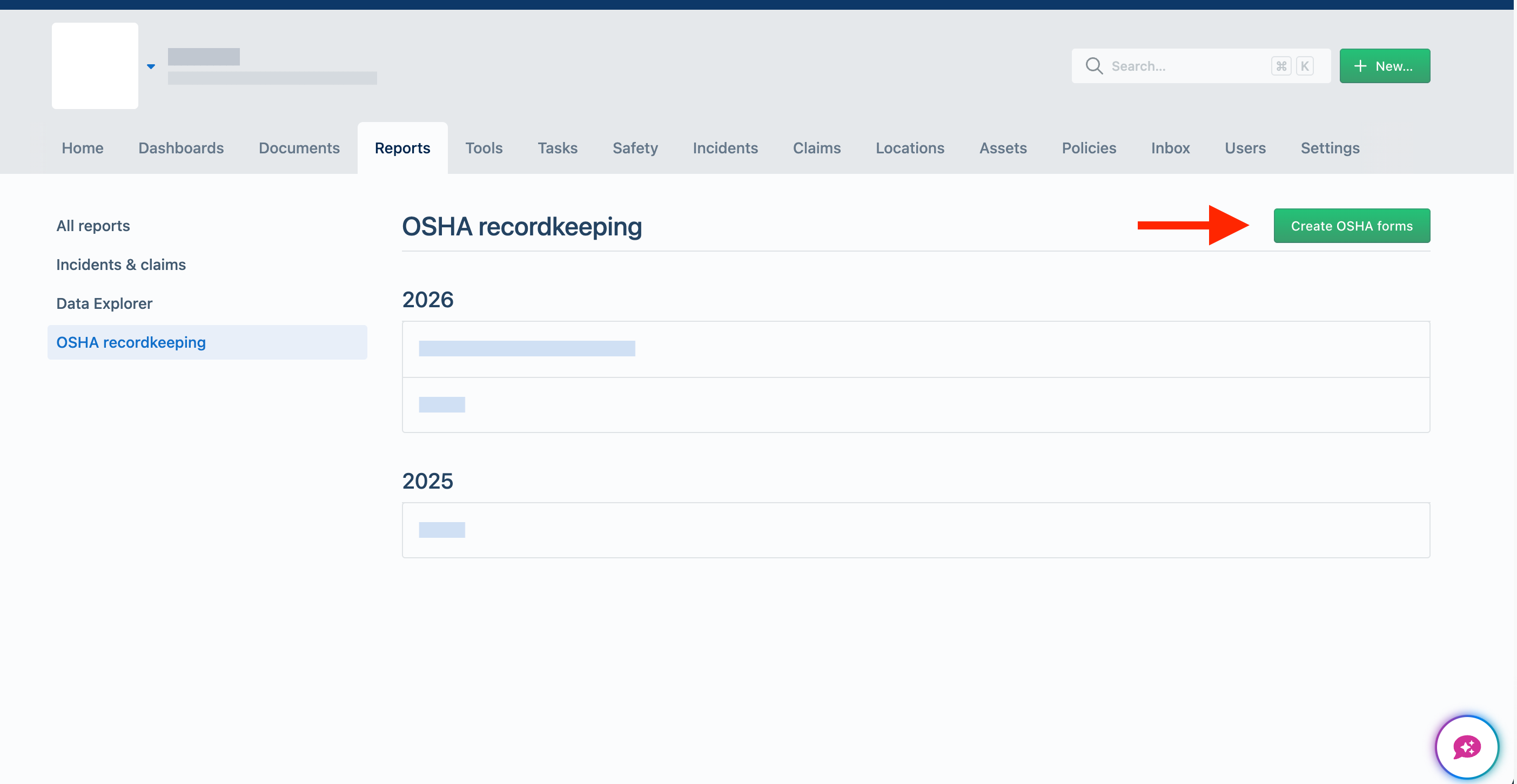Screen dimensions: 1517x784
Task: Open the Claims tab
Action: [x=816, y=148]
